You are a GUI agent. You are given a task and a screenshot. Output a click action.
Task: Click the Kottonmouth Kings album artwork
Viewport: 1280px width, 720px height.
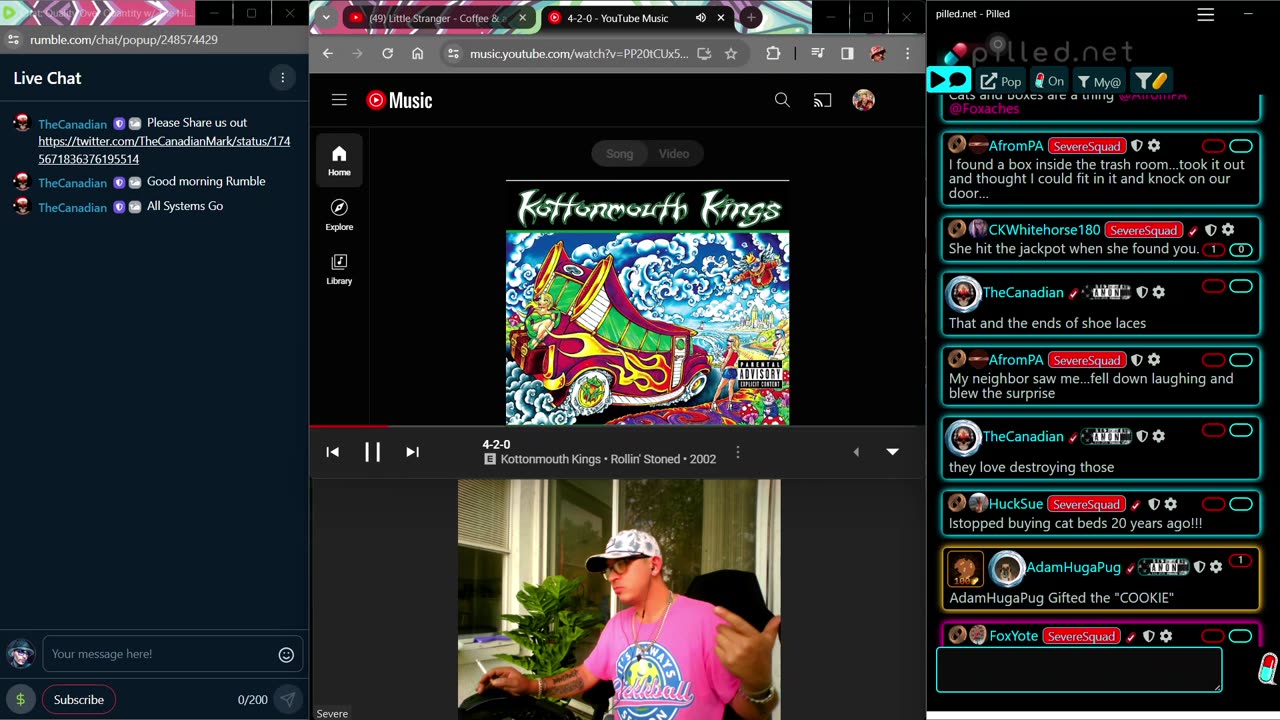(647, 303)
